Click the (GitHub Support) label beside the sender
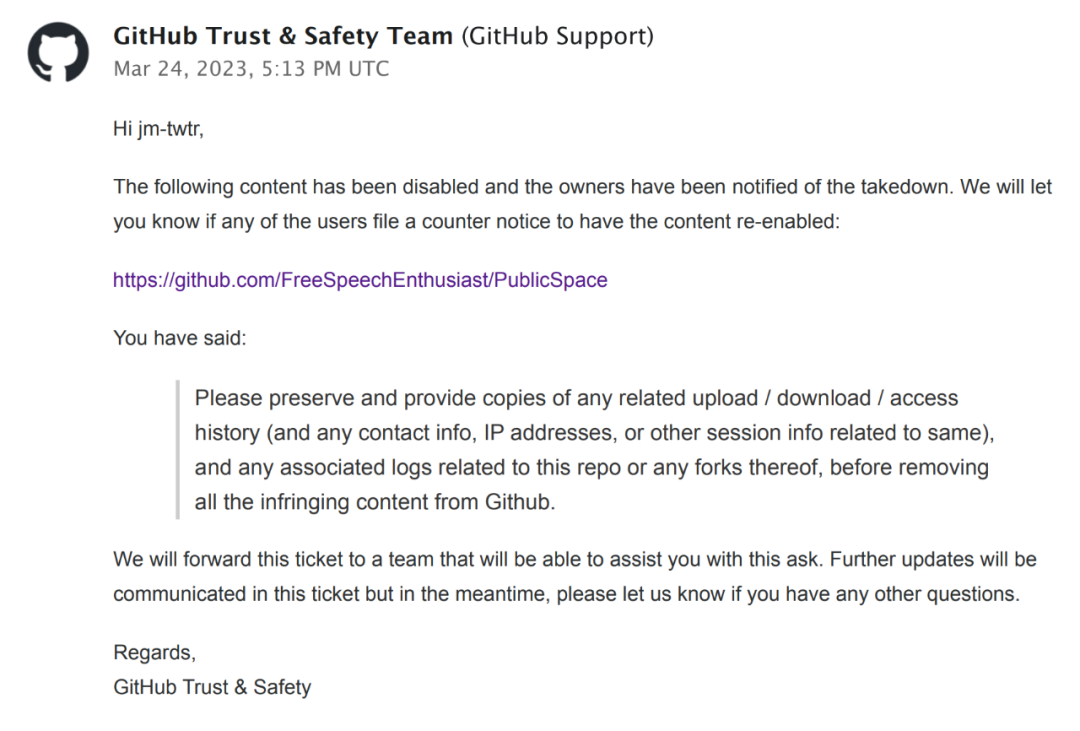Viewport: 1080px width, 731px height. 557,37
